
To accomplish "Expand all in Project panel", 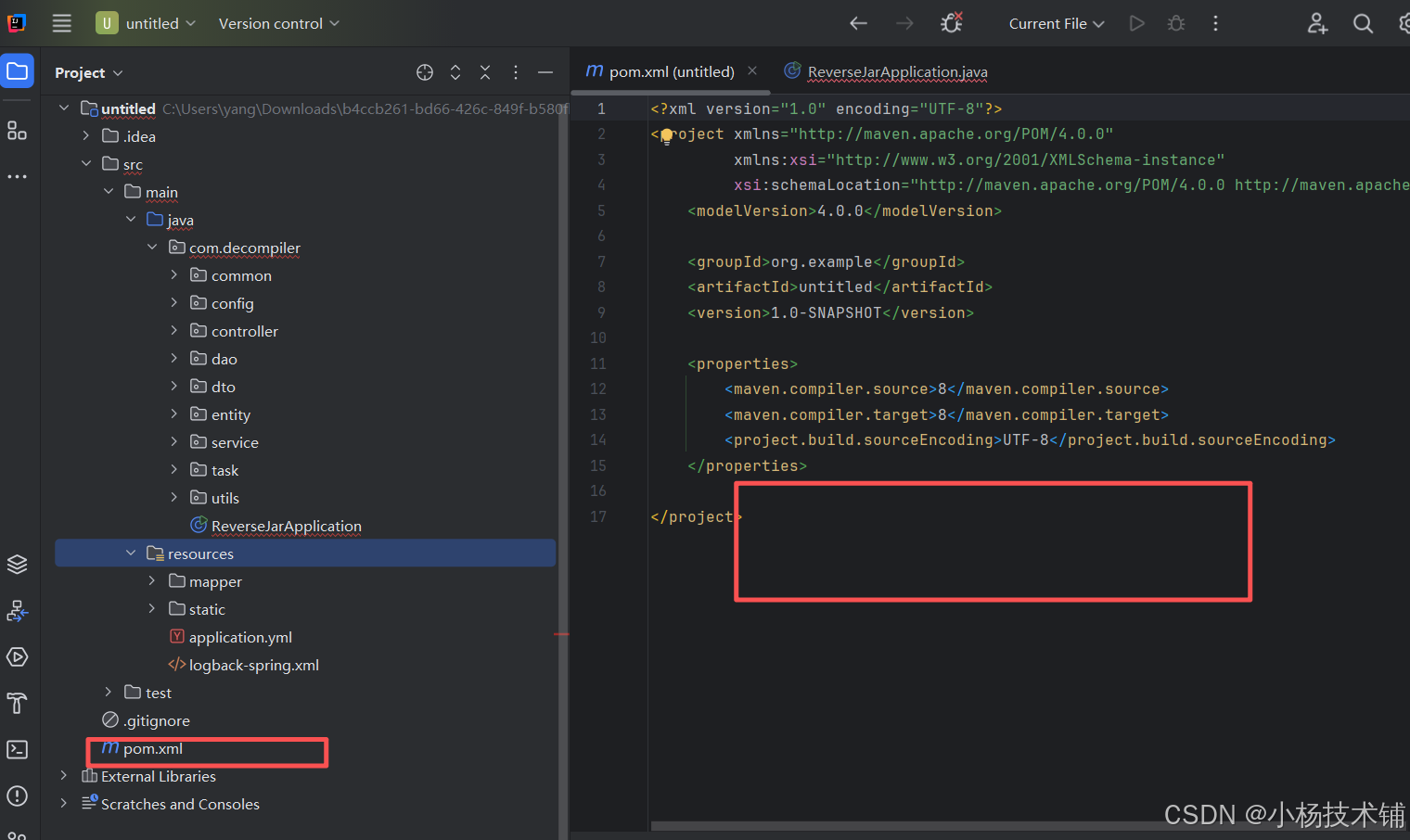I will pos(455,72).
